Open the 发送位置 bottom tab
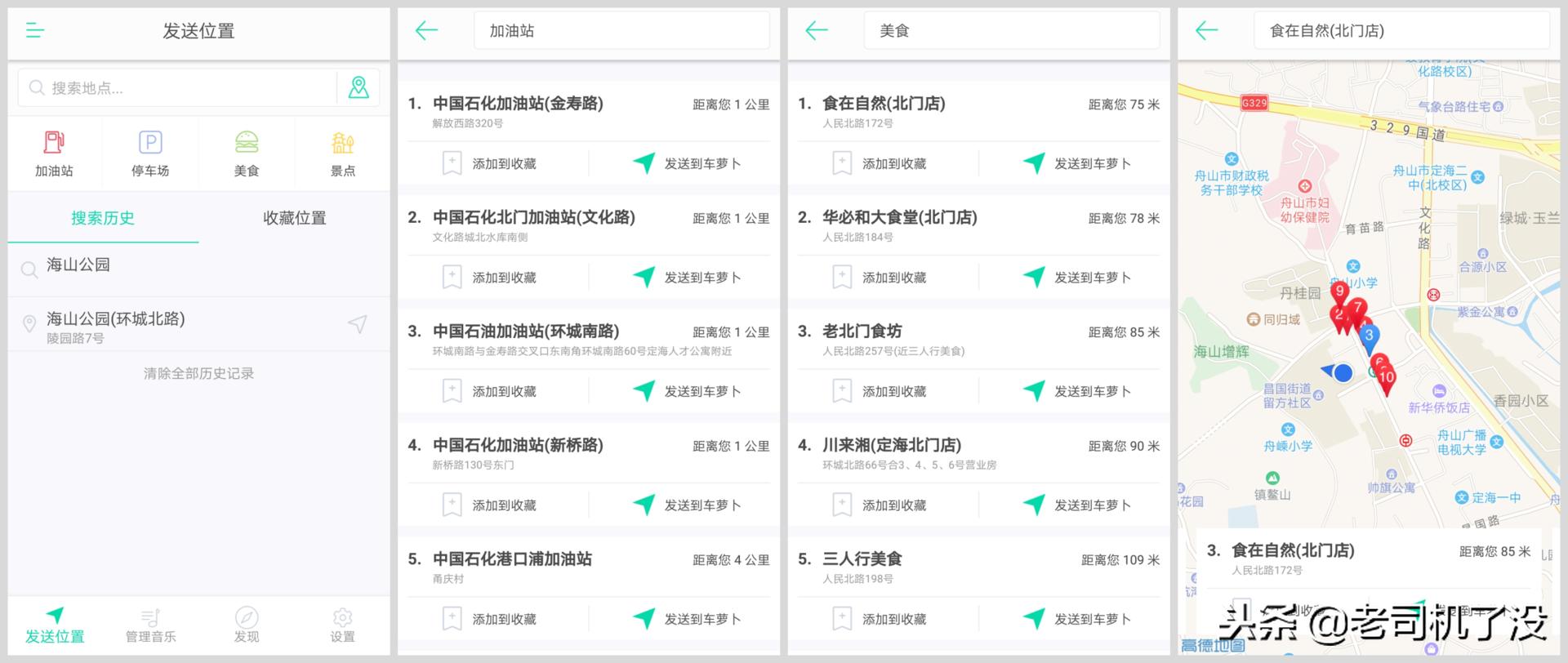The width and height of the screenshot is (1568, 663). (55, 625)
